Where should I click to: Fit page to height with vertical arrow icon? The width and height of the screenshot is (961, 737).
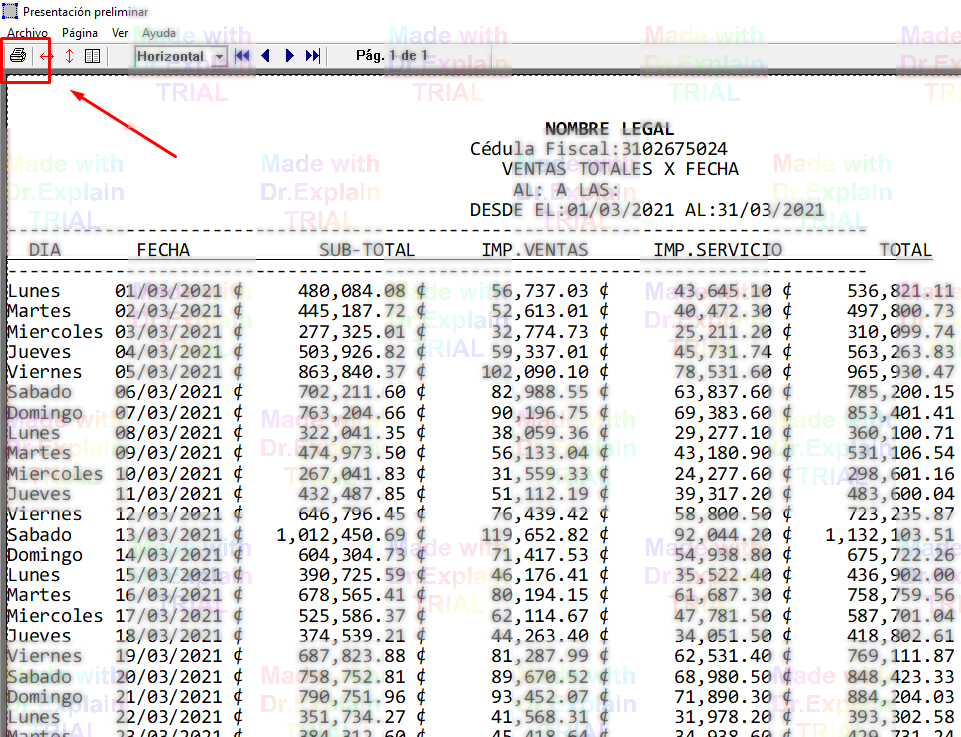(69, 56)
